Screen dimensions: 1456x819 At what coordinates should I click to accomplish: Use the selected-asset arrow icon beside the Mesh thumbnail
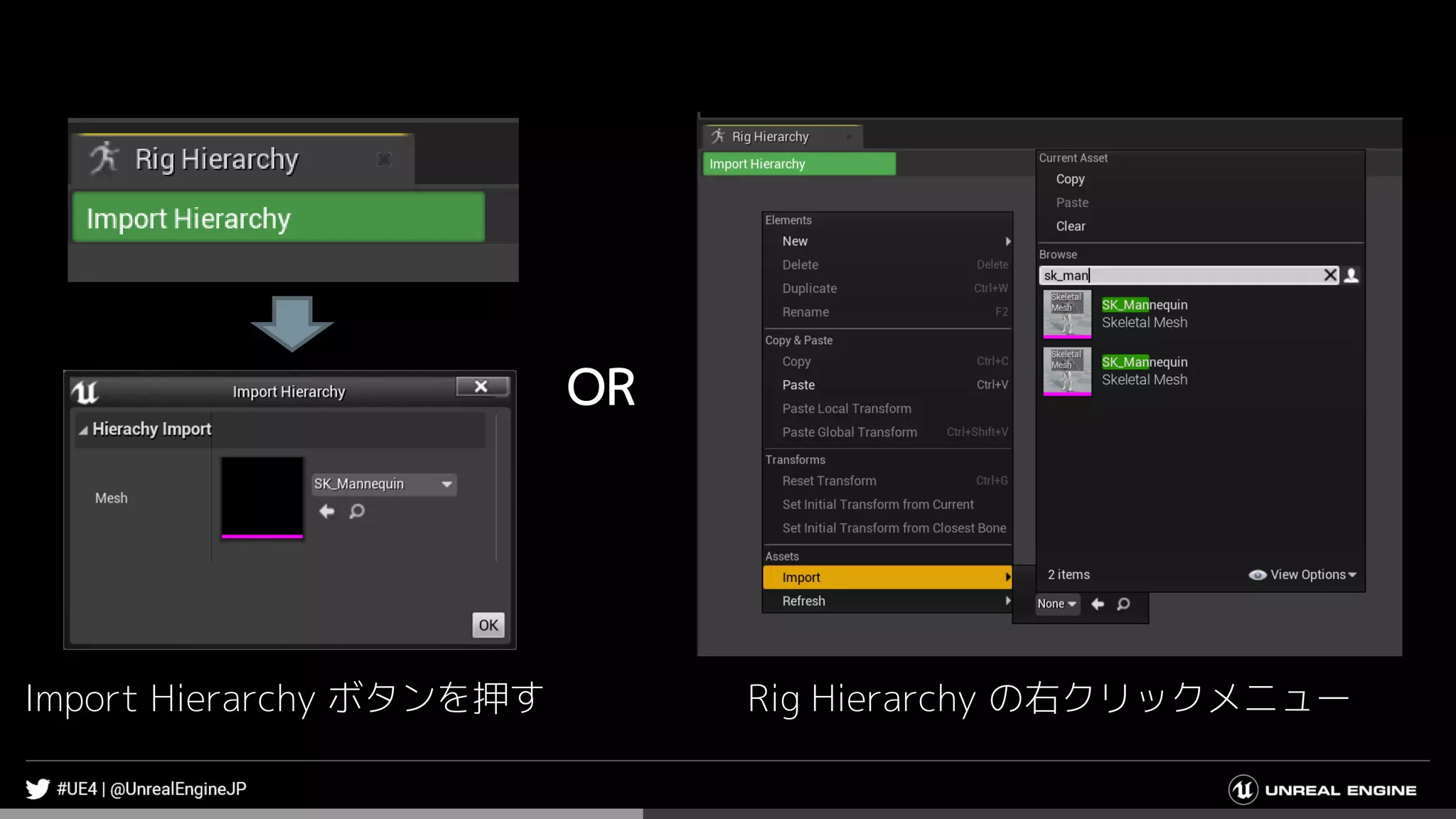[327, 511]
